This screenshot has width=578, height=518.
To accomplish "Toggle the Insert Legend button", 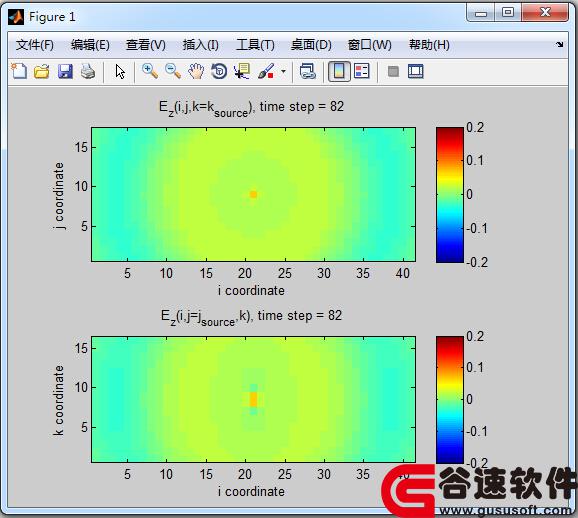I will (362, 71).
